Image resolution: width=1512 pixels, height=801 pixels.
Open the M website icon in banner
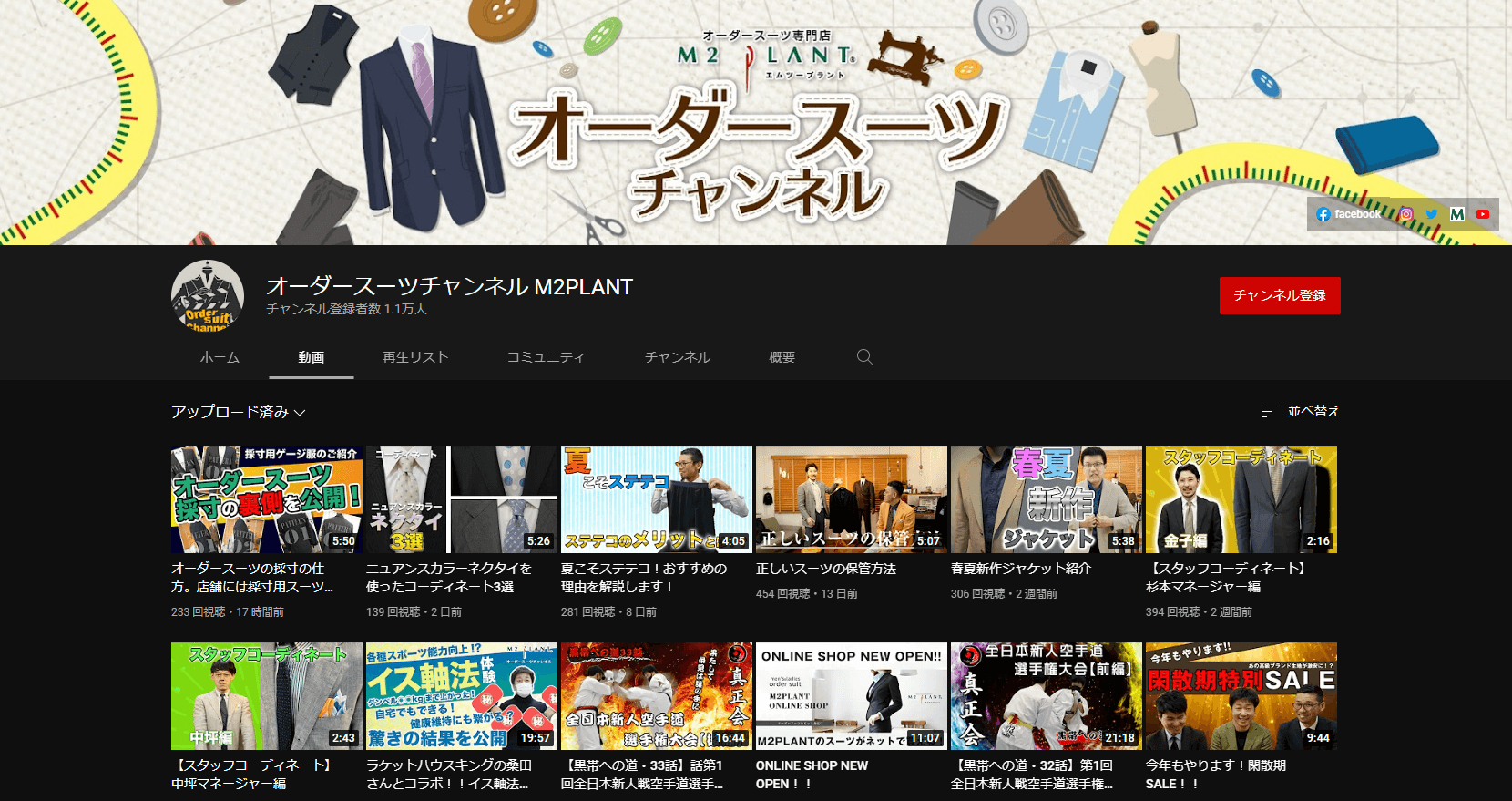pos(1457,214)
